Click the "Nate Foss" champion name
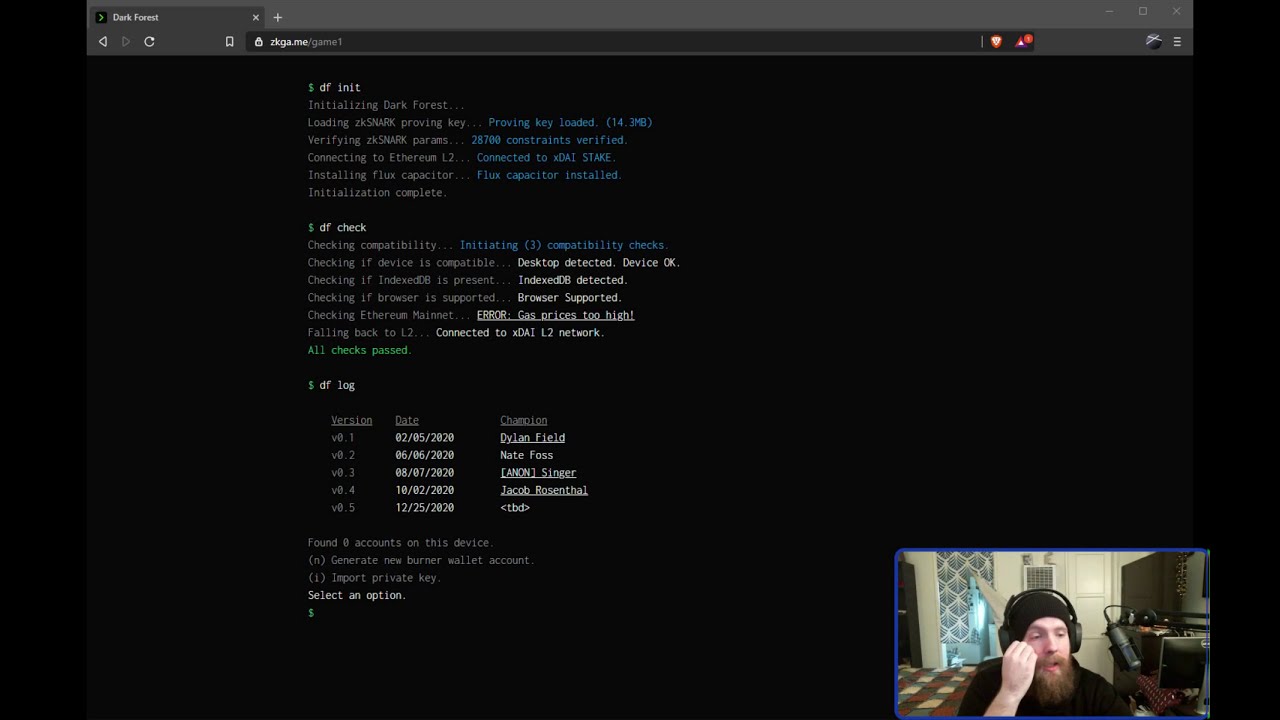 click(x=526, y=455)
